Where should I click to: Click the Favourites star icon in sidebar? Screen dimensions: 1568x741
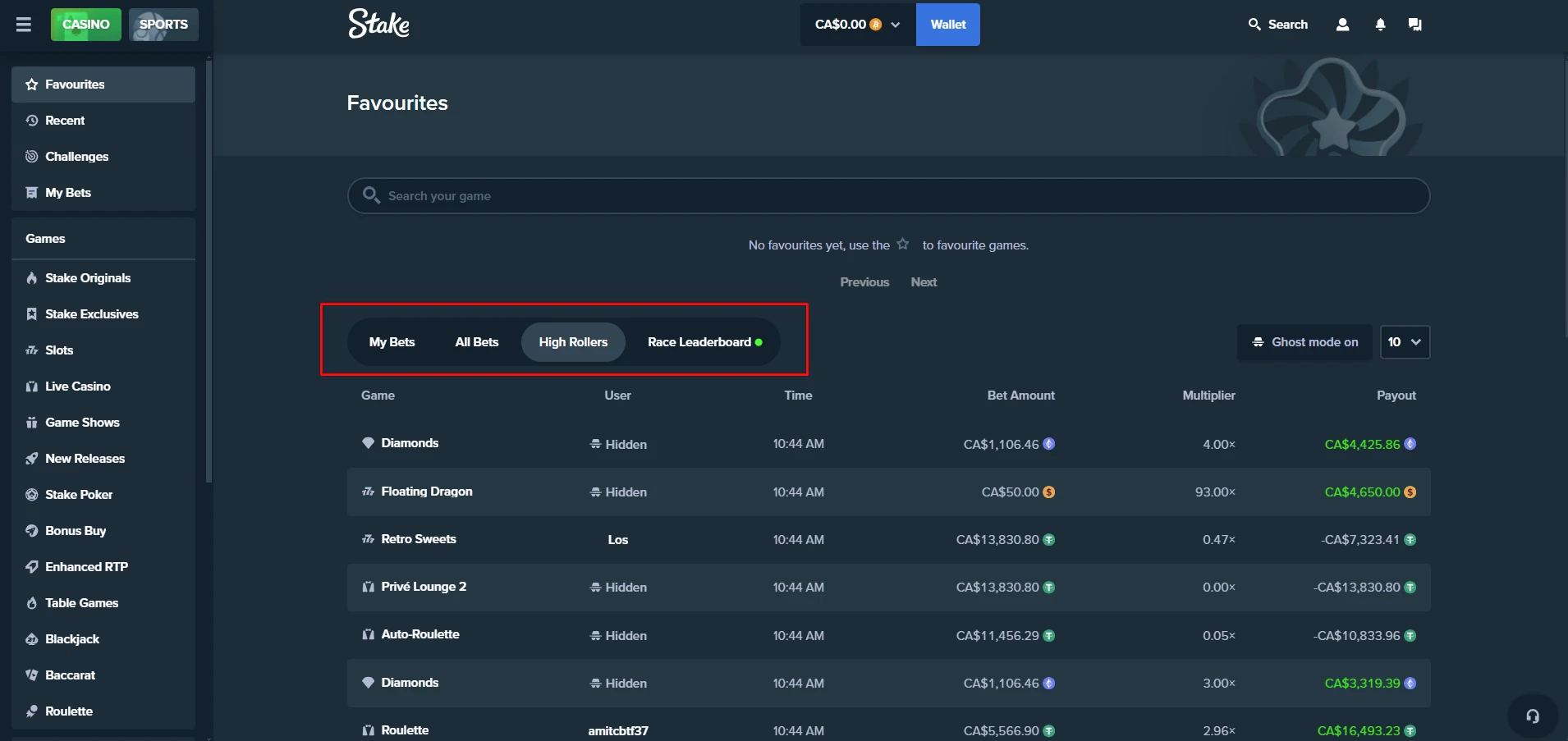point(32,85)
